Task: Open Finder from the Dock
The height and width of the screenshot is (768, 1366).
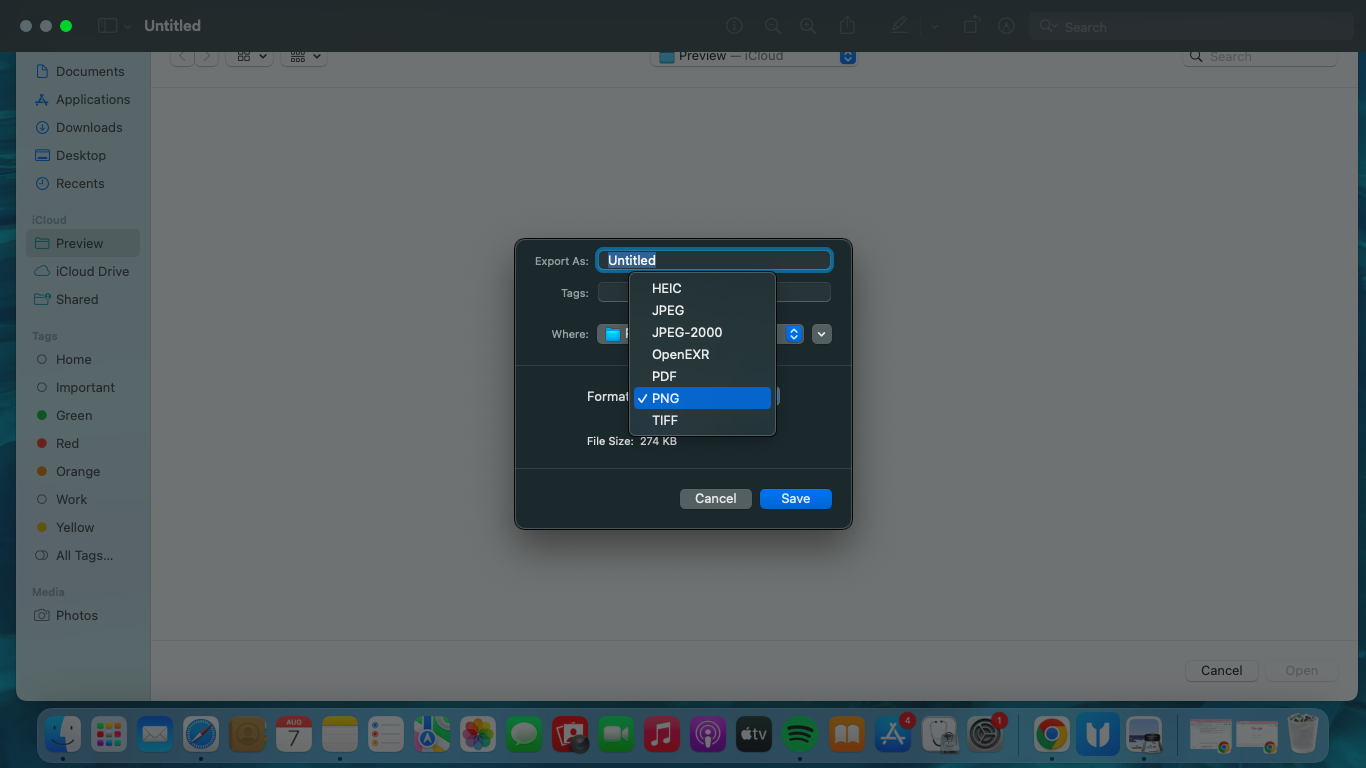Action: pos(63,735)
